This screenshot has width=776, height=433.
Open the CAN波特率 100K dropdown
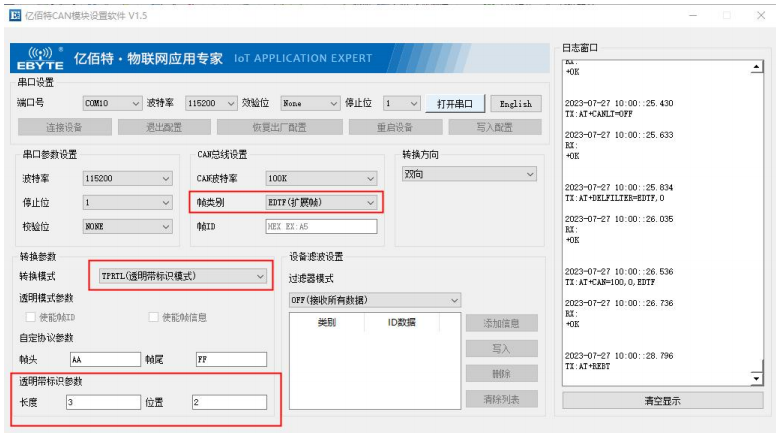click(x=322, y=178)
